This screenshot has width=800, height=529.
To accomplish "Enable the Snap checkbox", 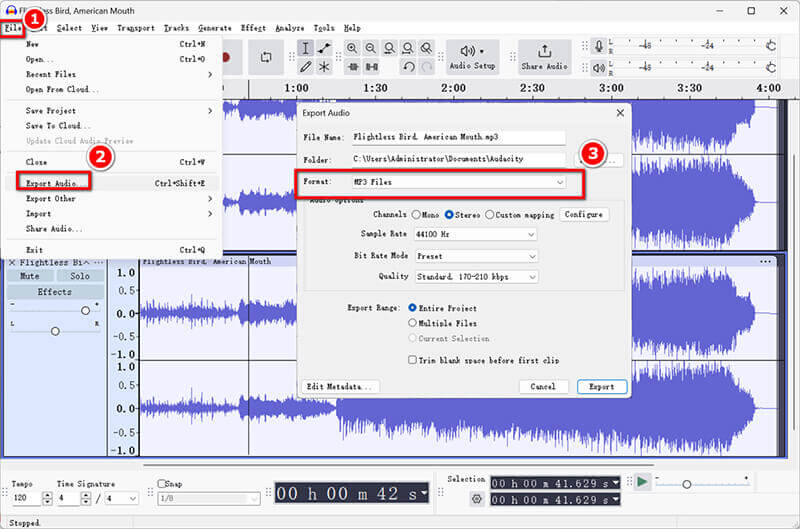I will pyautogui.click(x=162, y=483).
